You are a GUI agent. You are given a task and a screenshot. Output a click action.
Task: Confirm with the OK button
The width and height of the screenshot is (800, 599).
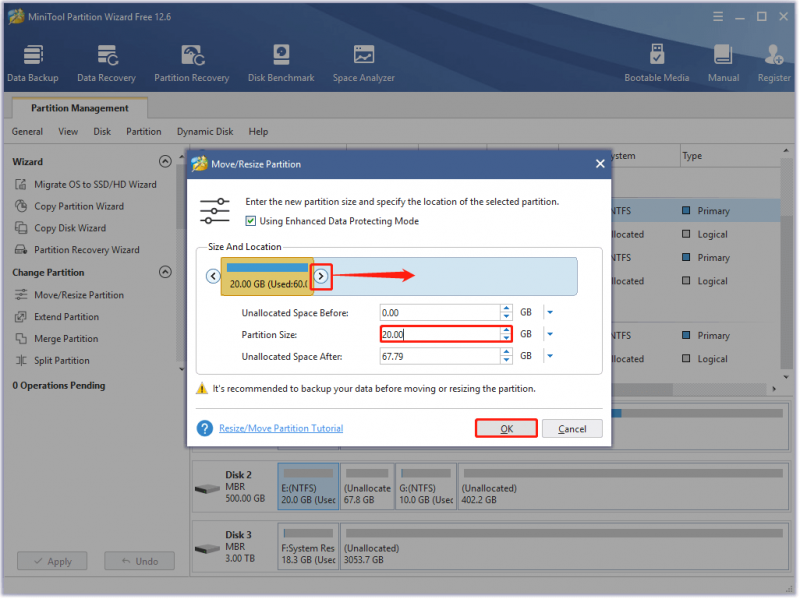click(506, 429)
